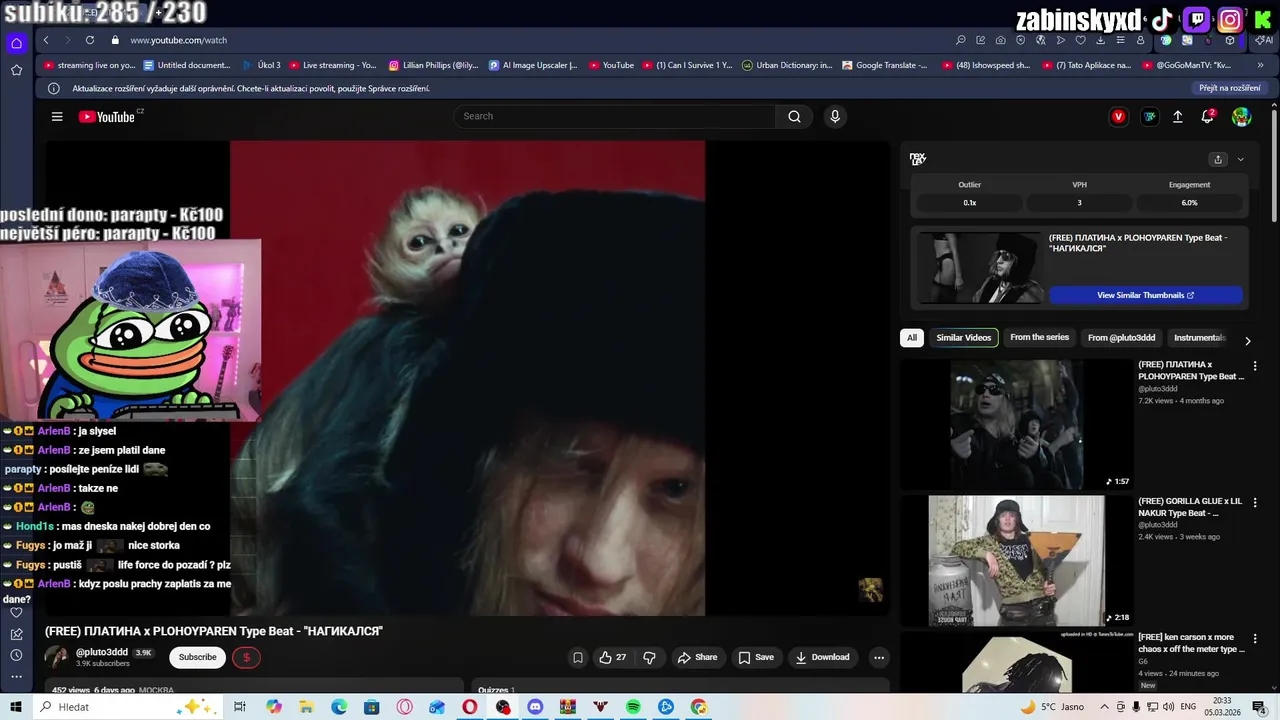Select the Similar Videos chip
The width and height of the screenshot is (1280, 720).
click(964, 338)
